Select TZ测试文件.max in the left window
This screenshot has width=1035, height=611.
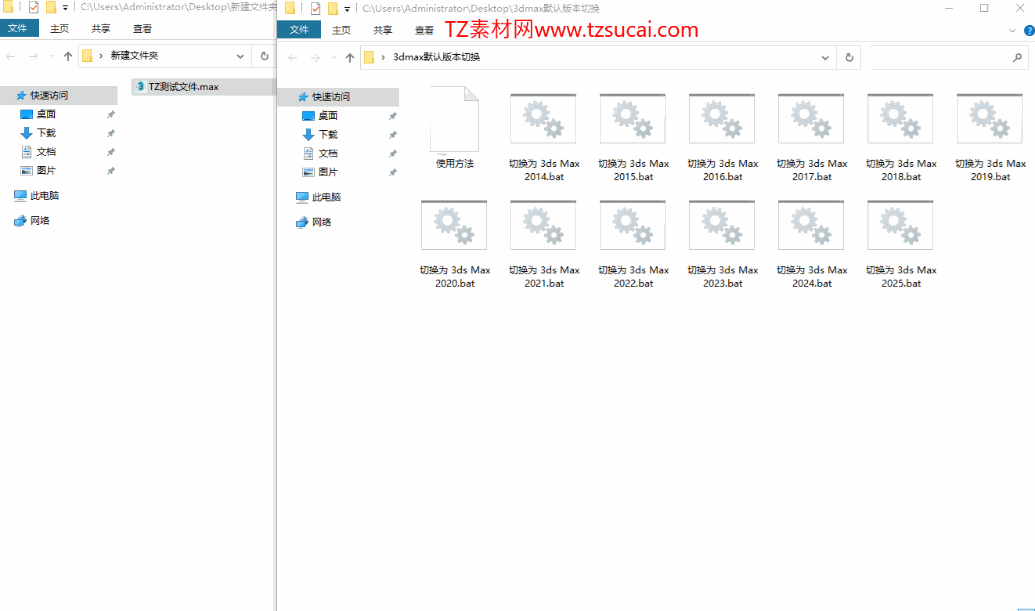202,86
